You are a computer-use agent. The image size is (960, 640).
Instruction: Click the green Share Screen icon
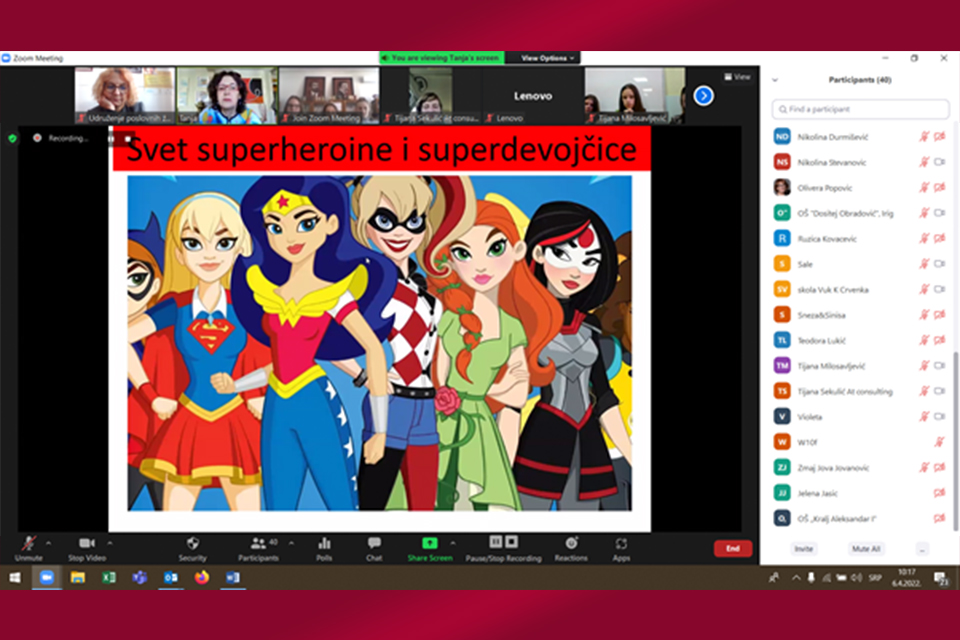click(429, 543)
